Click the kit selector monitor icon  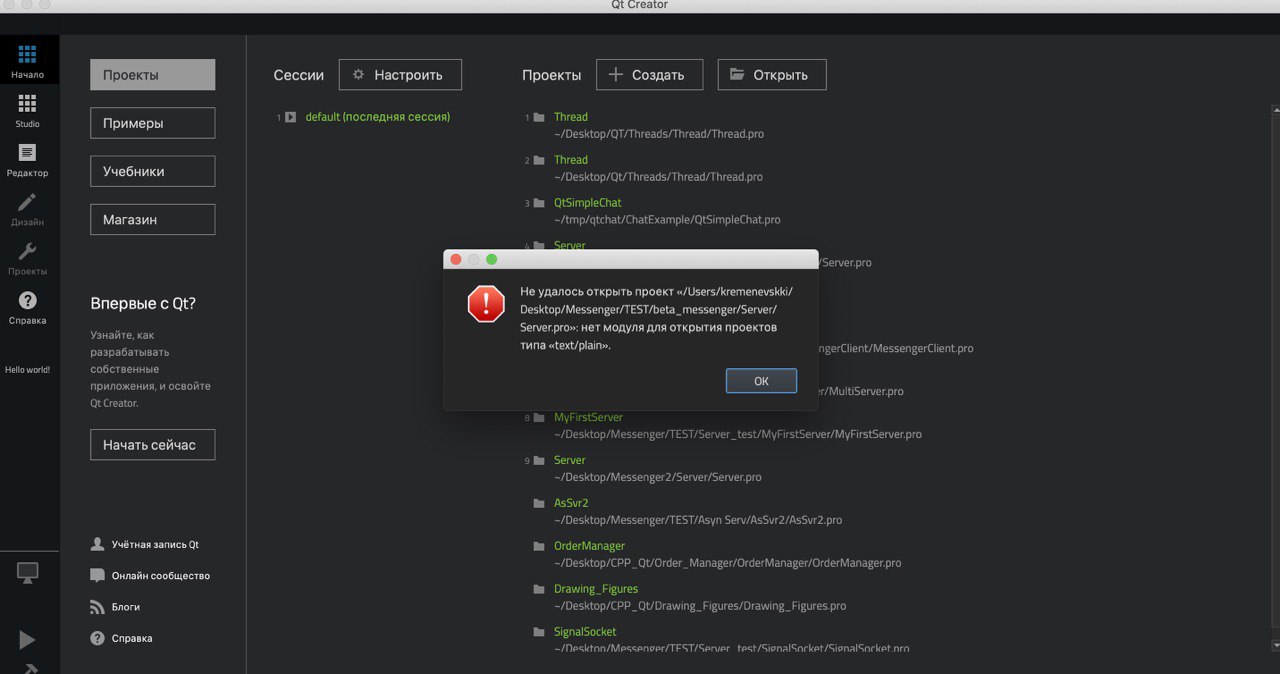(28, 573)
